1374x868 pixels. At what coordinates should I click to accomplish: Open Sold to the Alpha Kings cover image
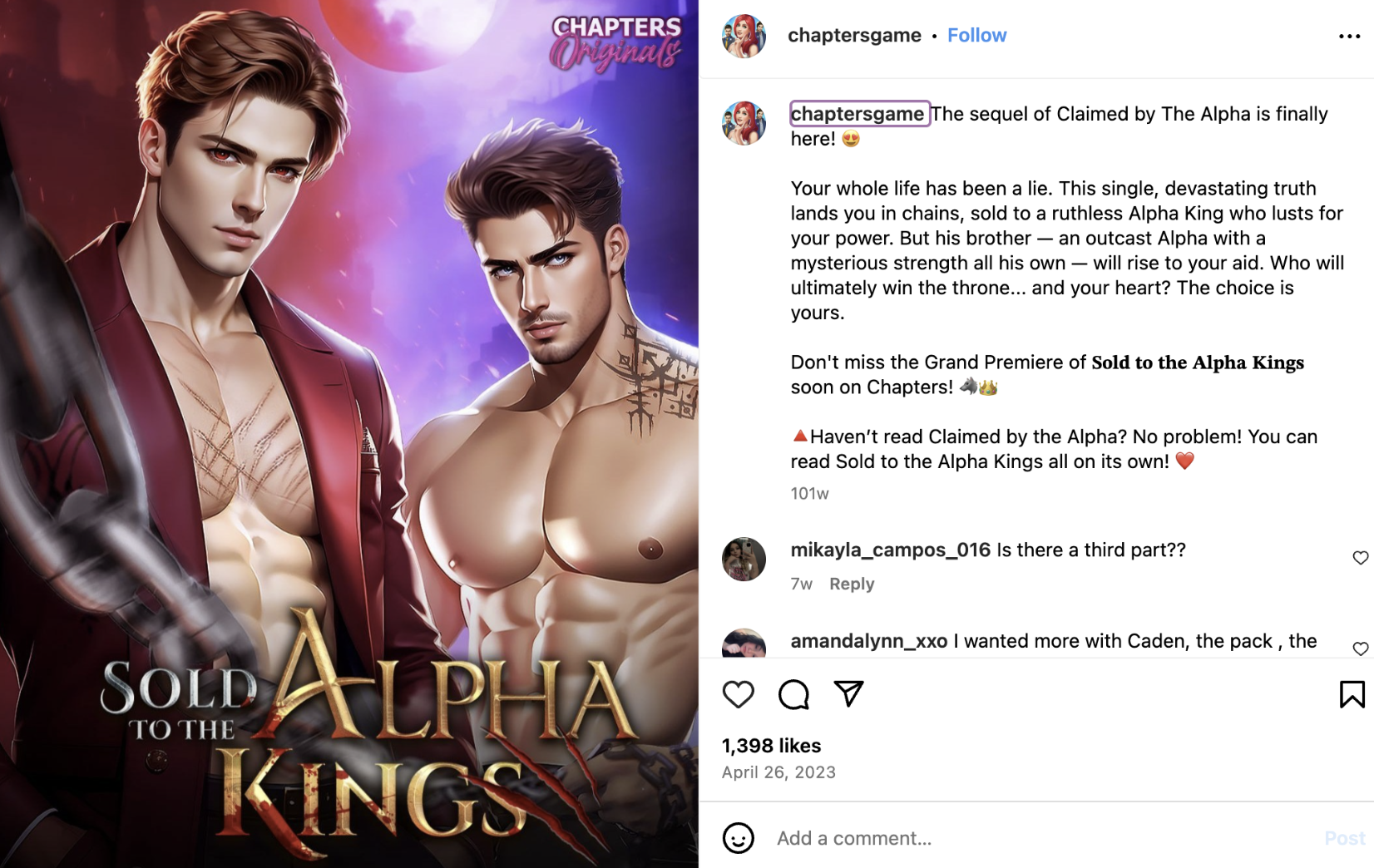click(349, 434)
